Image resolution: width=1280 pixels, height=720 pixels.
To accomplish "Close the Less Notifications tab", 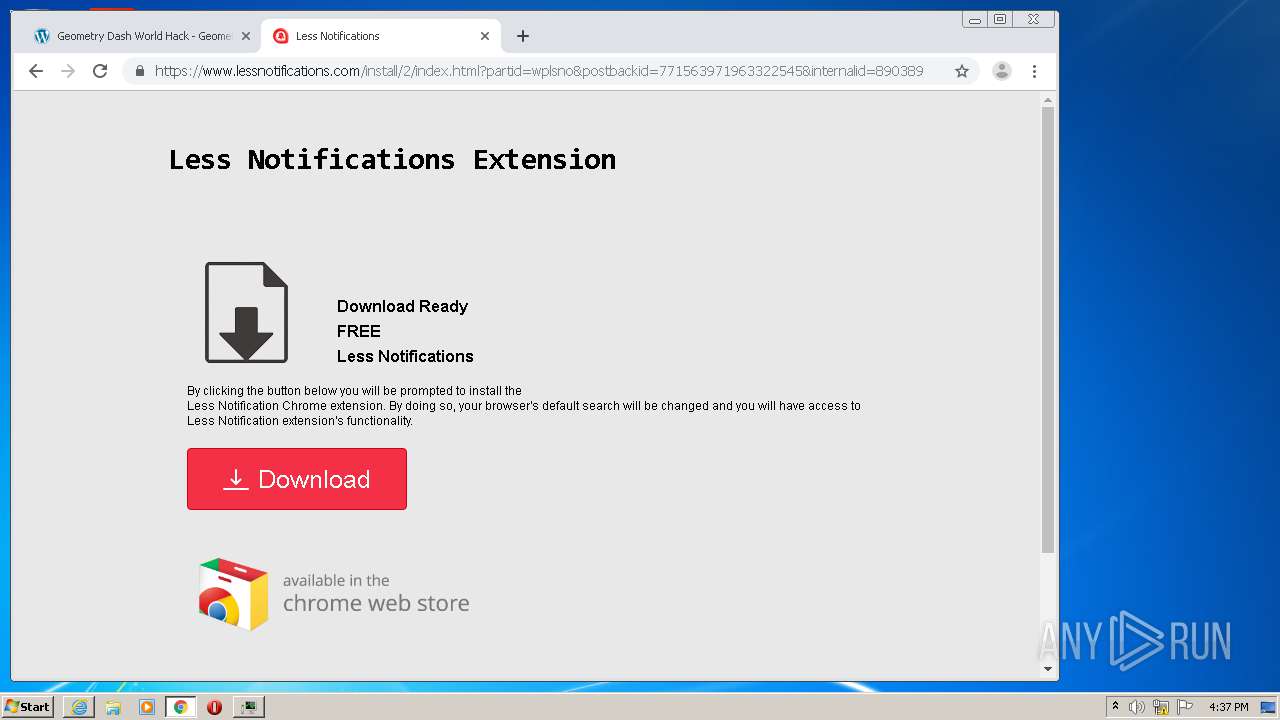I will click(485, 36).
